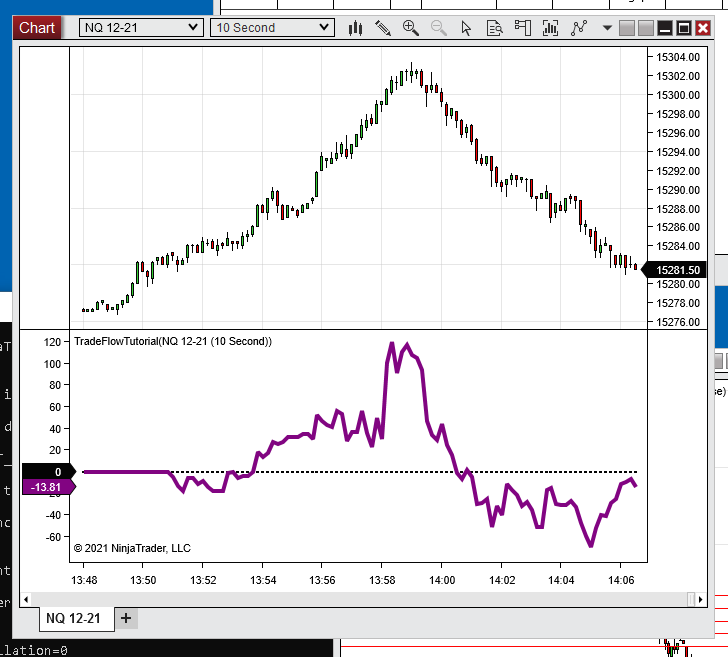Open the Data Series icon
Image resolution: width=728 pixels, height=657 pixels.
pos(551,28)
